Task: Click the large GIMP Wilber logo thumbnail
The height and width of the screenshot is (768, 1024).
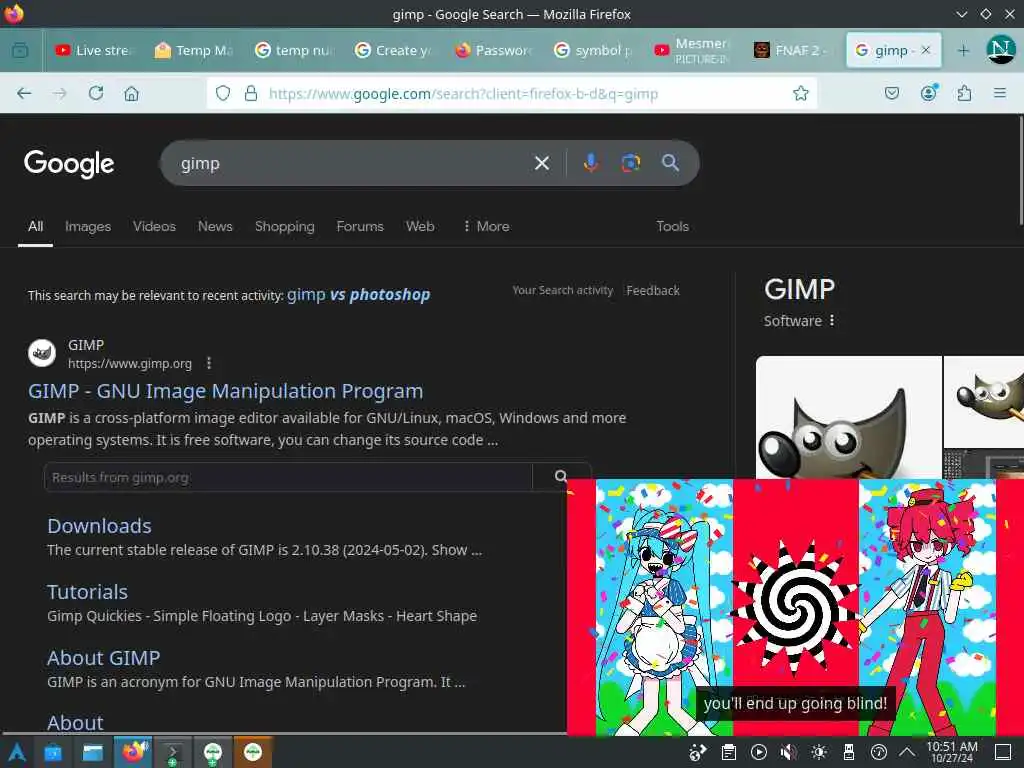Action: pos(848,417)
